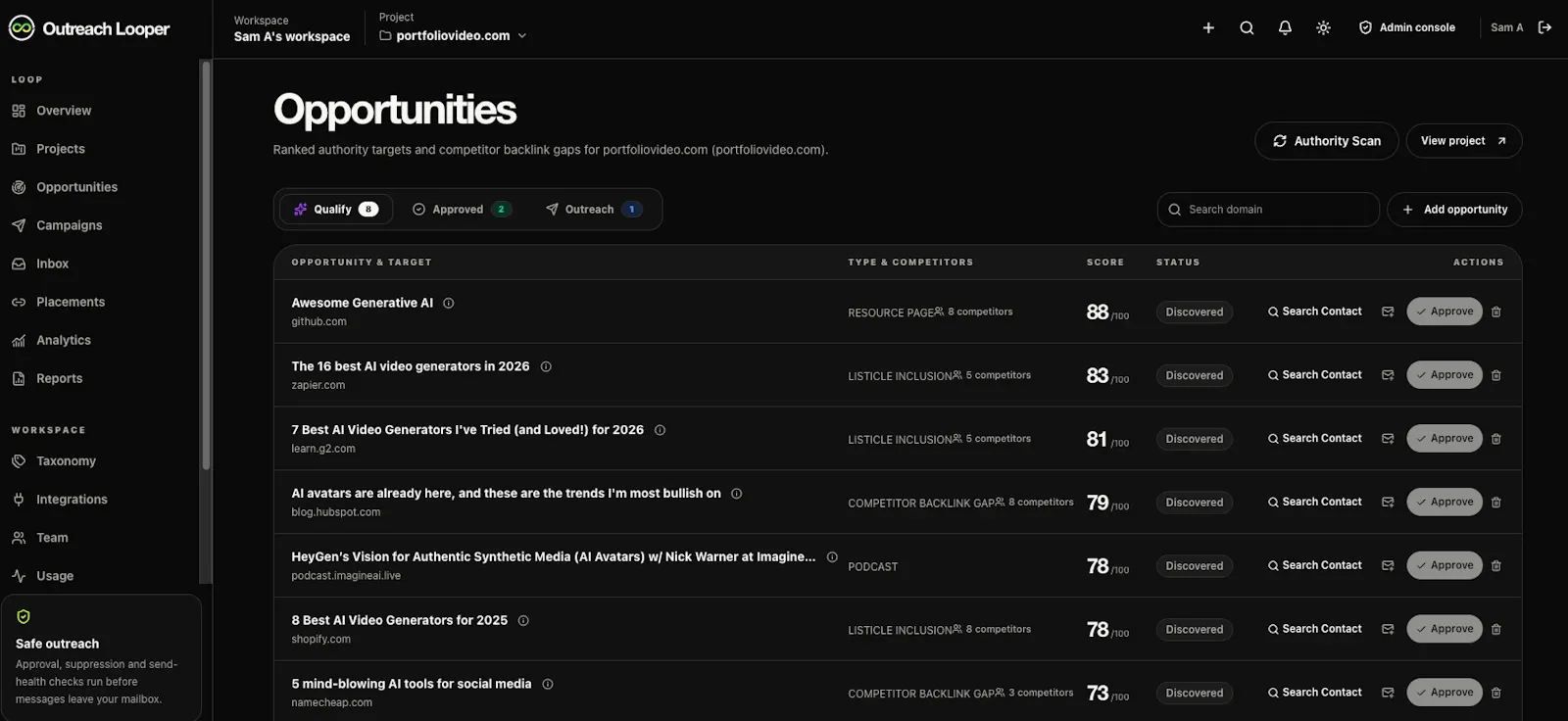This screenshot has height=721, width=1568.
Task: Click Discovered status in shopify.com row
Action: [x=1194, y=629]
